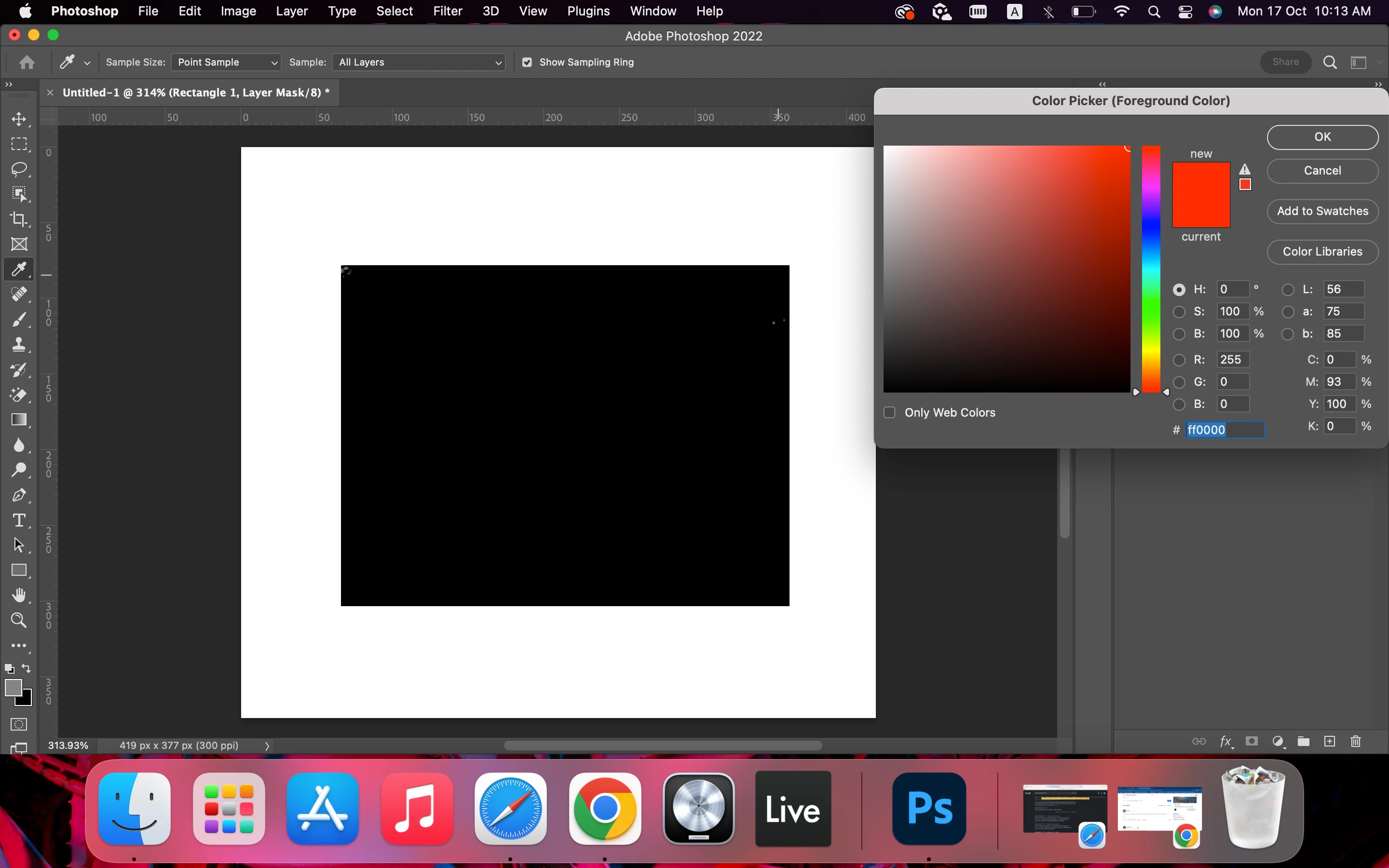1389x868 pixels.
Task: Click the trash icon in Layers panel
Action: pos(1356,742)
